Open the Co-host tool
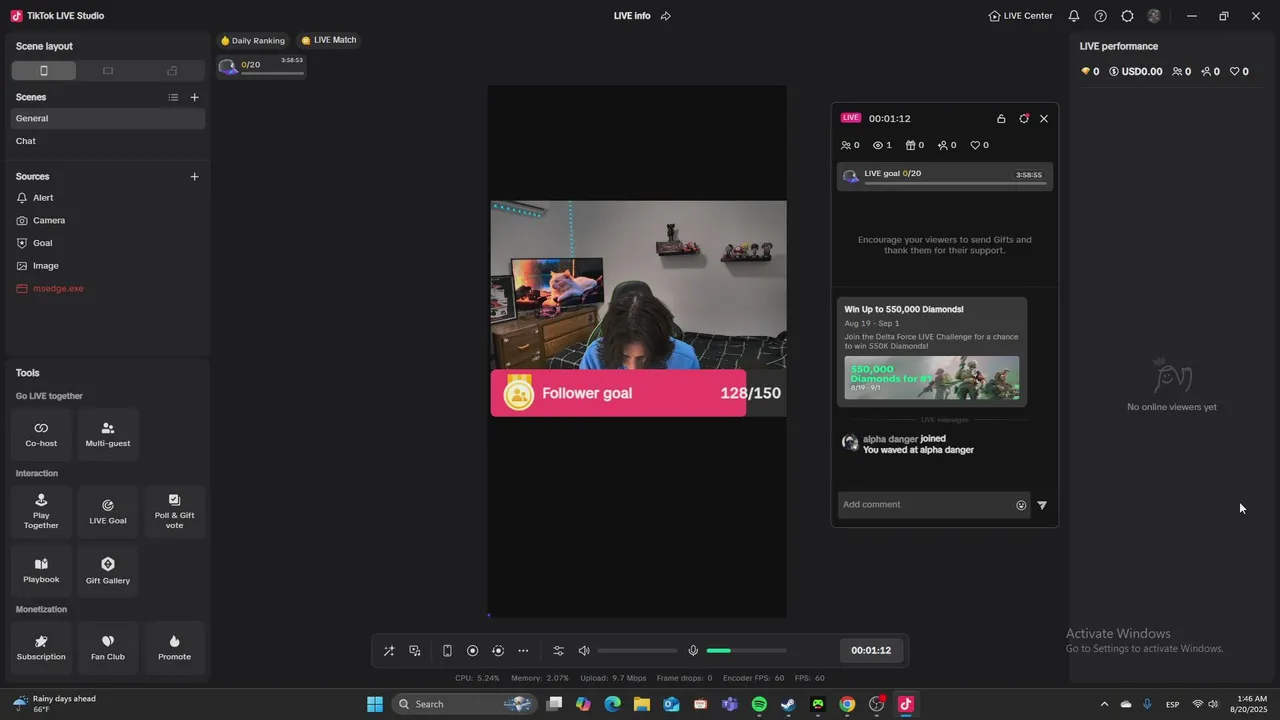This screenshot has height=720, width=1280. [41, 434]
